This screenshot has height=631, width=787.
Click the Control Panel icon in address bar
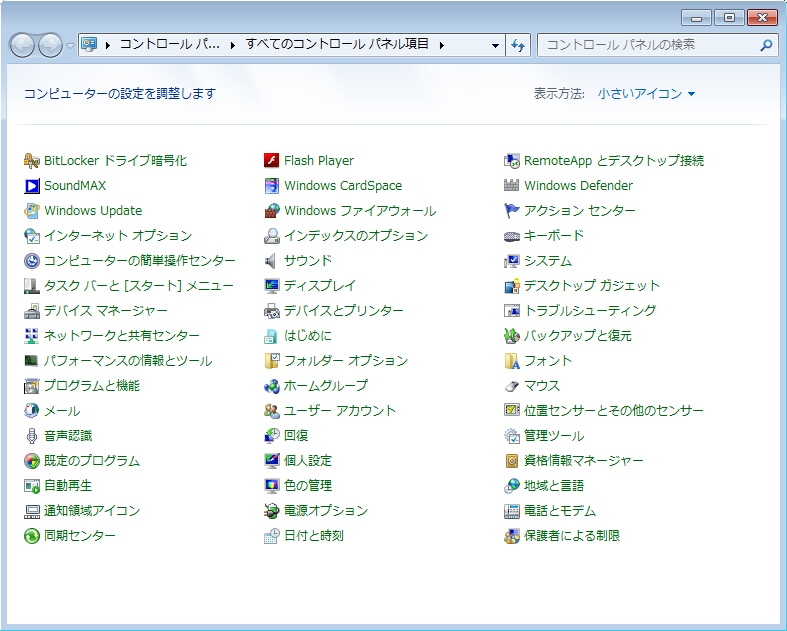(x=89, y=45)
